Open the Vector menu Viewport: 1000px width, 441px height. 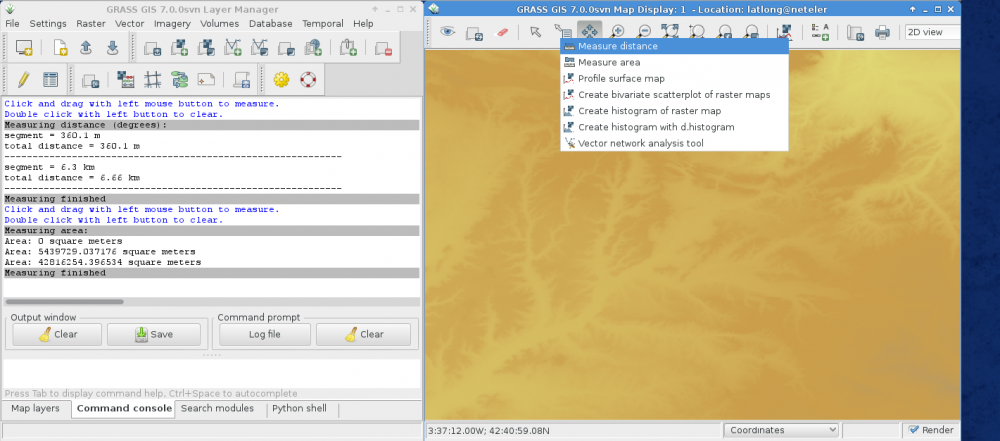tap(129, 24)
